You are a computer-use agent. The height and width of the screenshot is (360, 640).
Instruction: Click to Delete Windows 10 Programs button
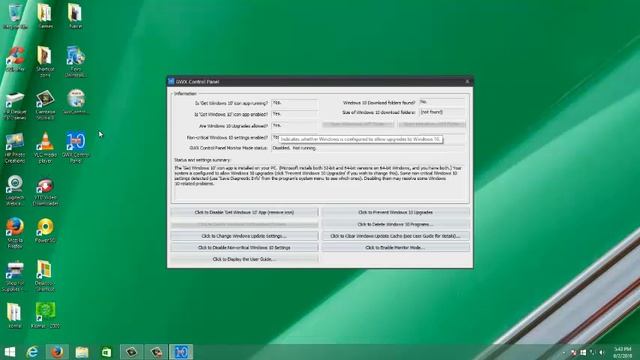click(395, 224)
